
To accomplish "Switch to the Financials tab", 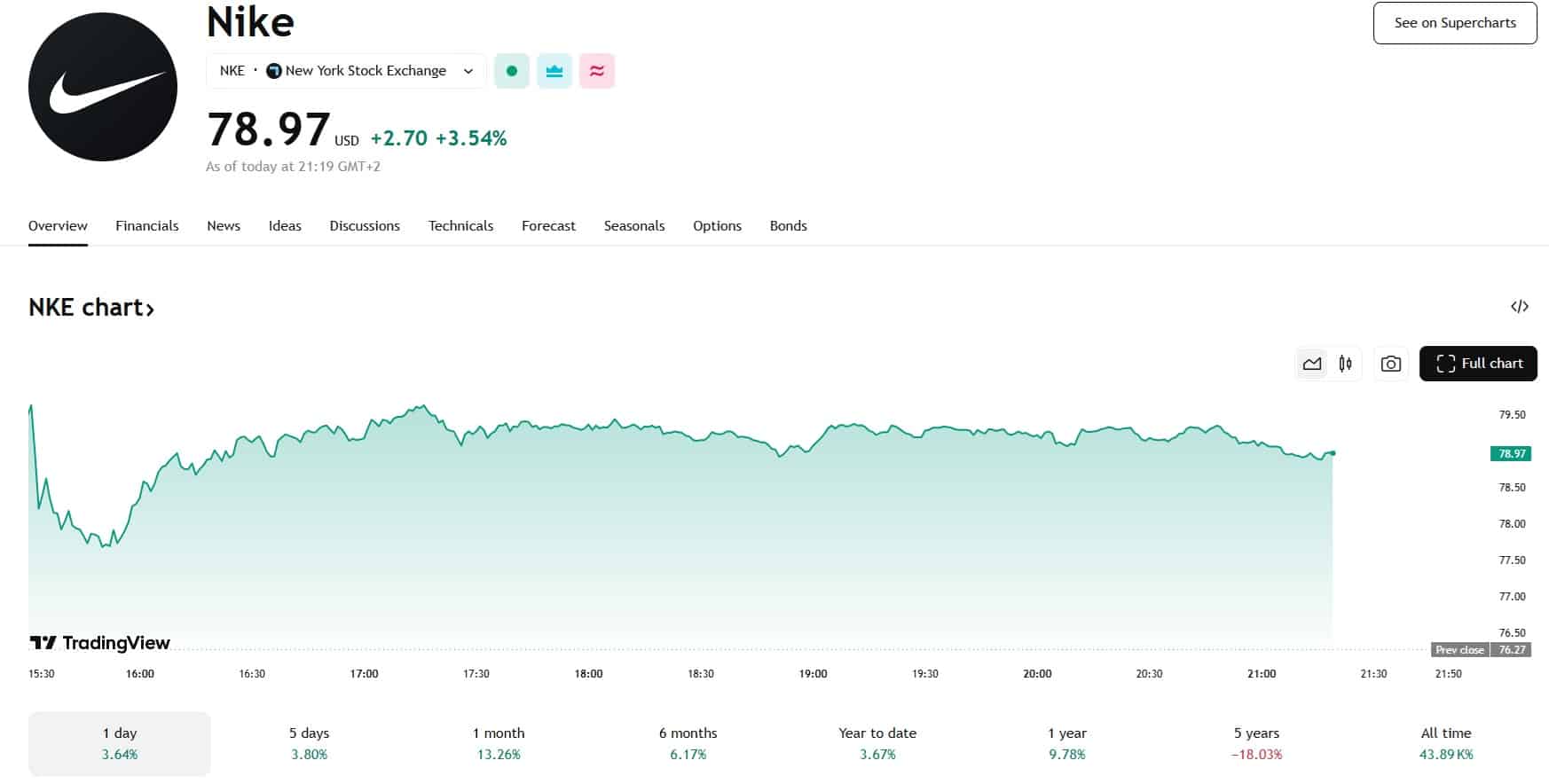I will [147, 226].
